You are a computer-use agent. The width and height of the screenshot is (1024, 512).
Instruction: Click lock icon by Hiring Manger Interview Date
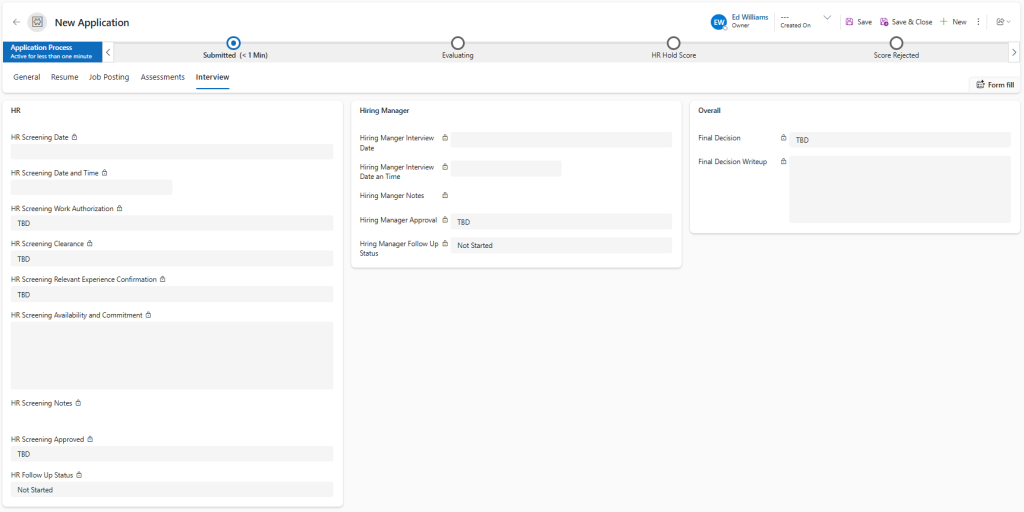point(445,138)
